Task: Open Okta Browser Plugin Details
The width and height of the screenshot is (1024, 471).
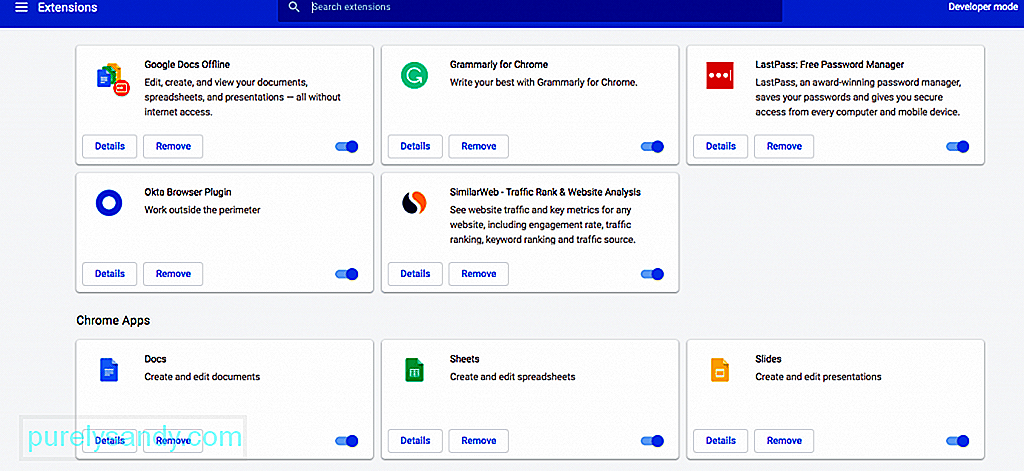Action: tap(110, 274)
